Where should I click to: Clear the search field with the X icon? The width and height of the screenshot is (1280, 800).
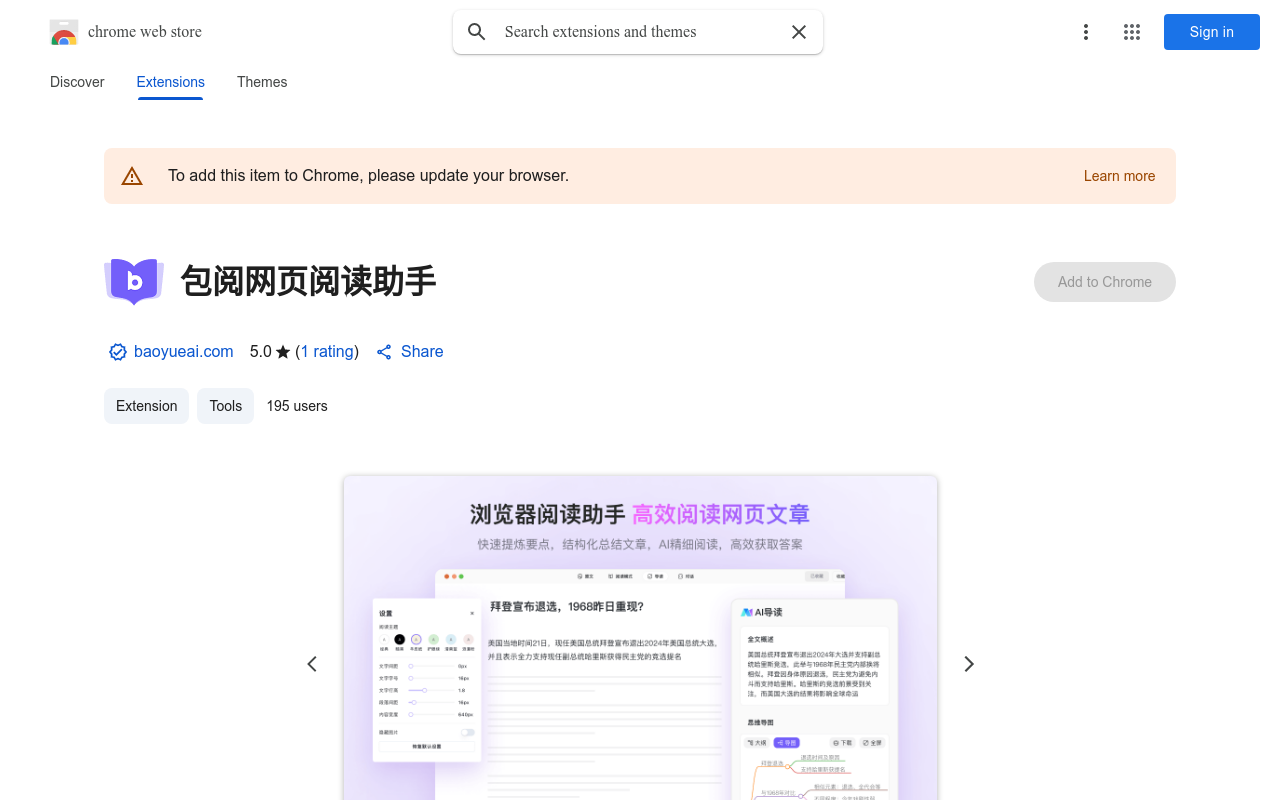(x=799, y=32)
